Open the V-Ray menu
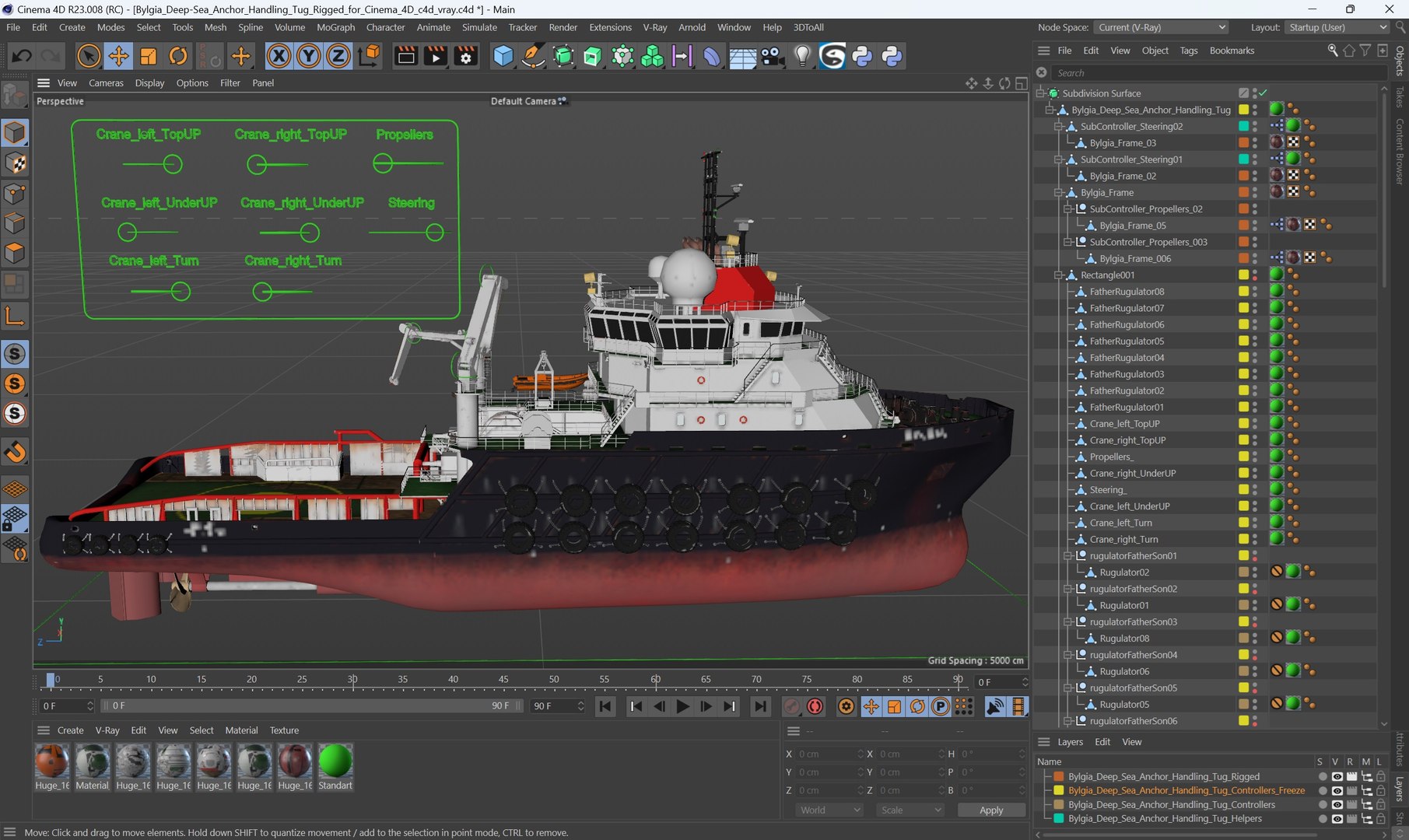1409x840 pixels. coord(654,27)
